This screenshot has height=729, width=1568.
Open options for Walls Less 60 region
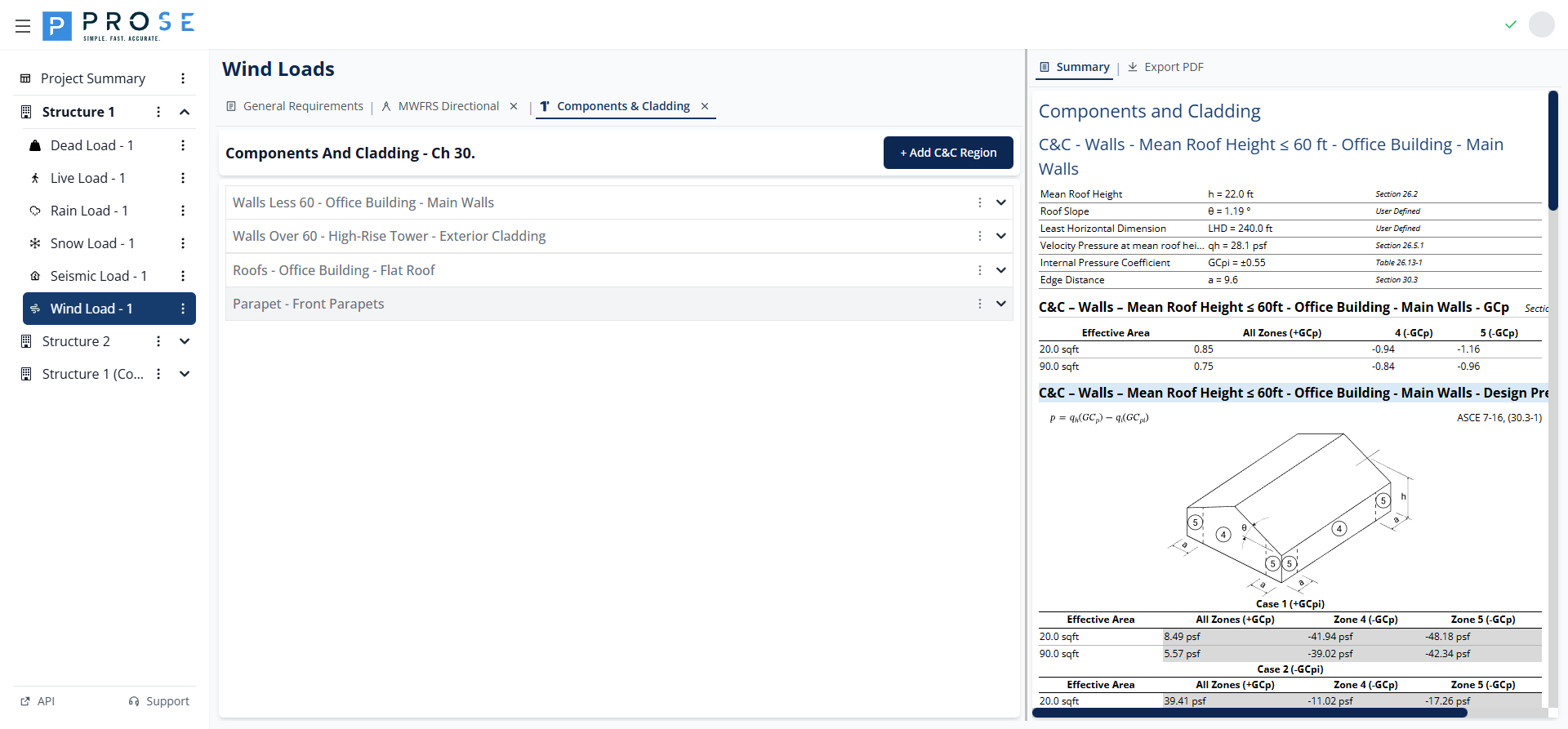tap(979, 202)
